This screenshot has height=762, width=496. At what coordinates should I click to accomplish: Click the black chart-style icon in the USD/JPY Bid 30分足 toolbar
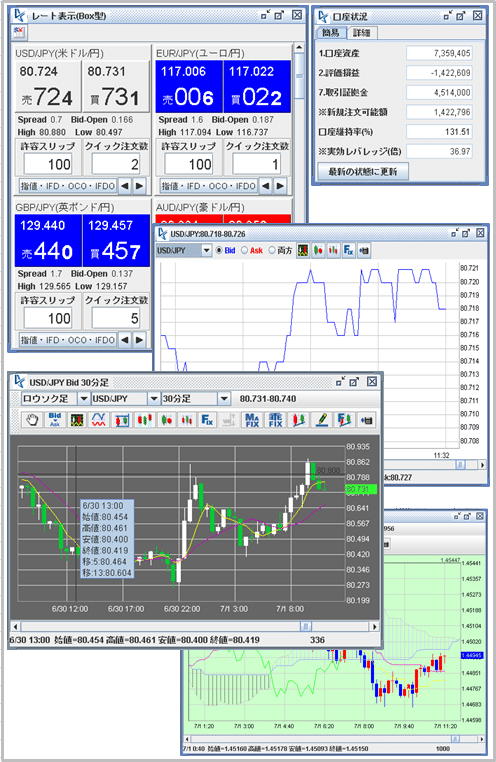coord(77,419)
